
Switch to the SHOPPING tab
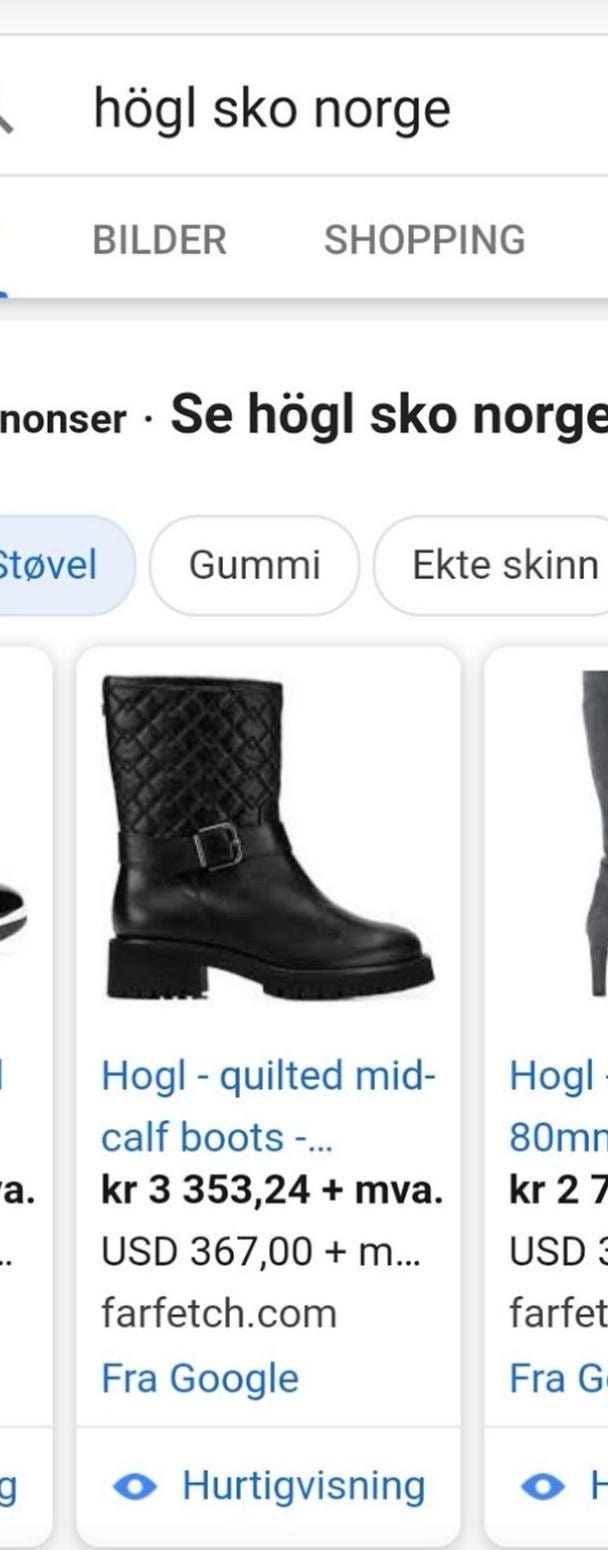pos(424,240)
